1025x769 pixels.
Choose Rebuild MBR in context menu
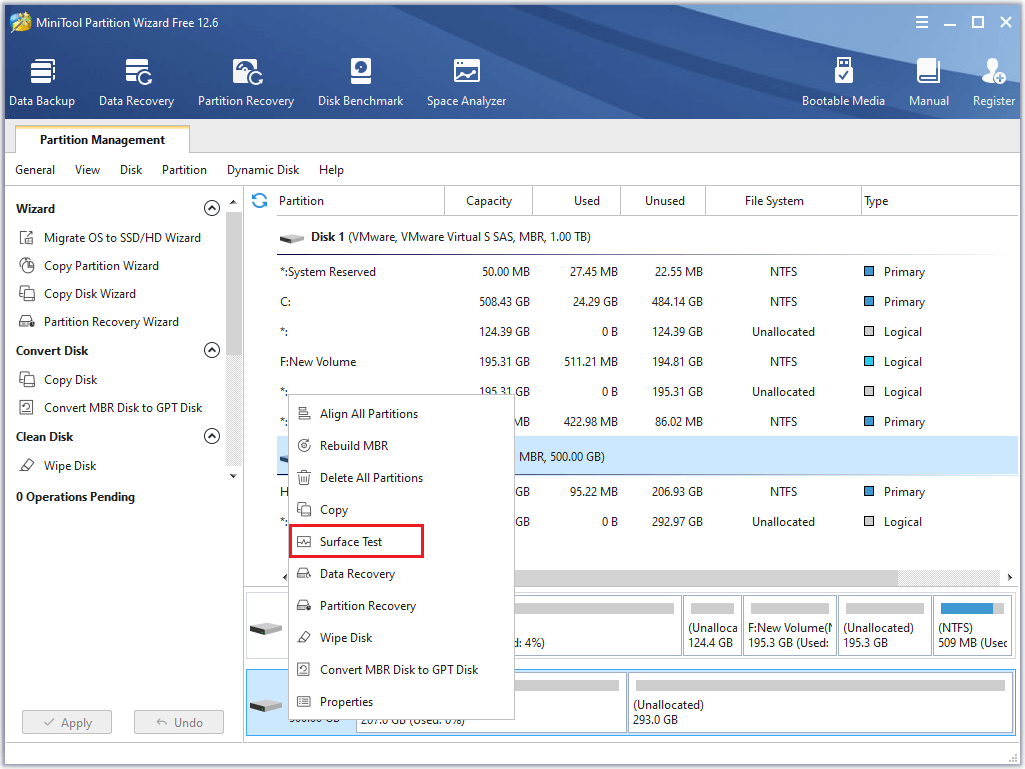pos(353,446)
